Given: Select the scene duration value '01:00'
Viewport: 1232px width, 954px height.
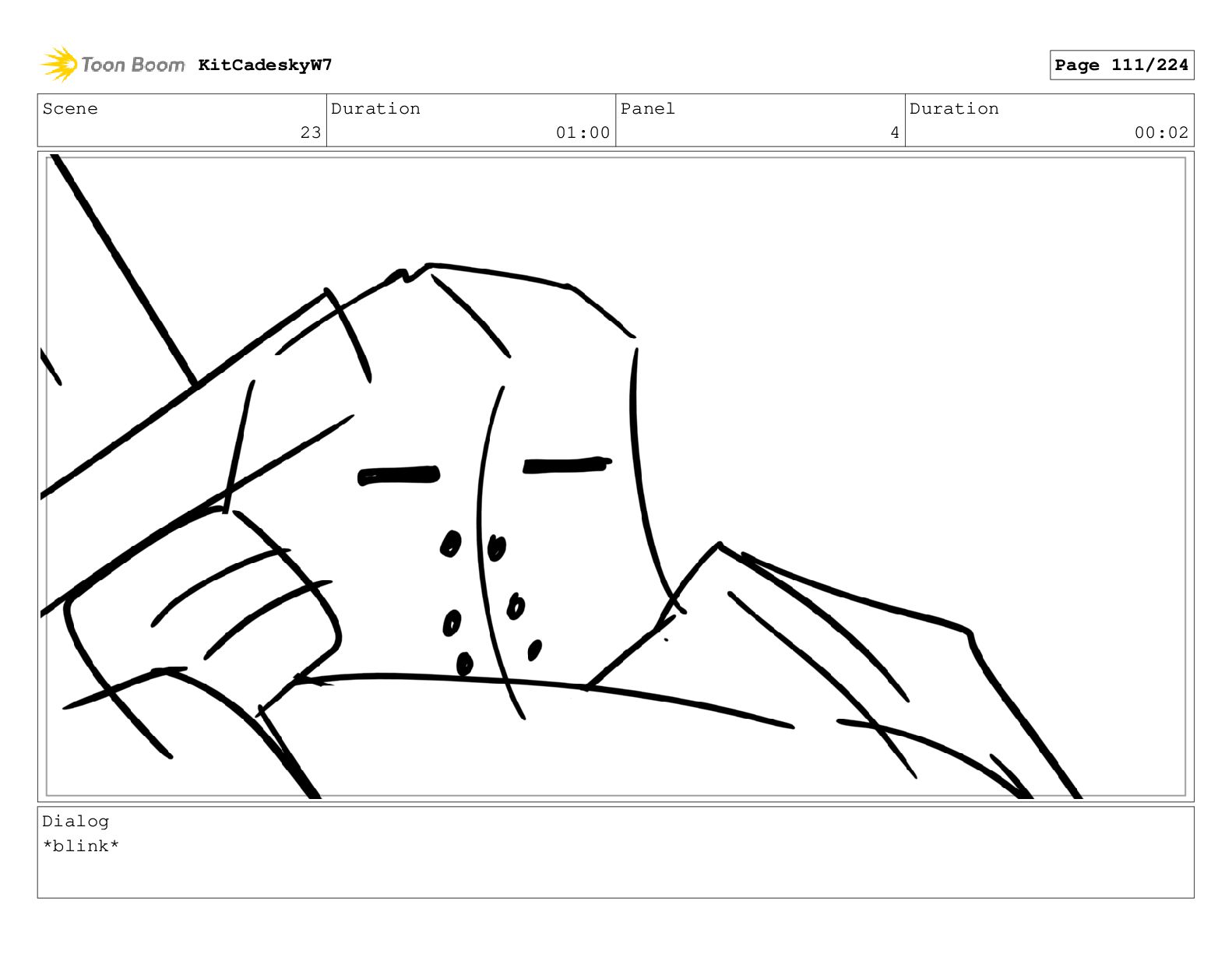Looking at the screenshot, I should (583, 132).
